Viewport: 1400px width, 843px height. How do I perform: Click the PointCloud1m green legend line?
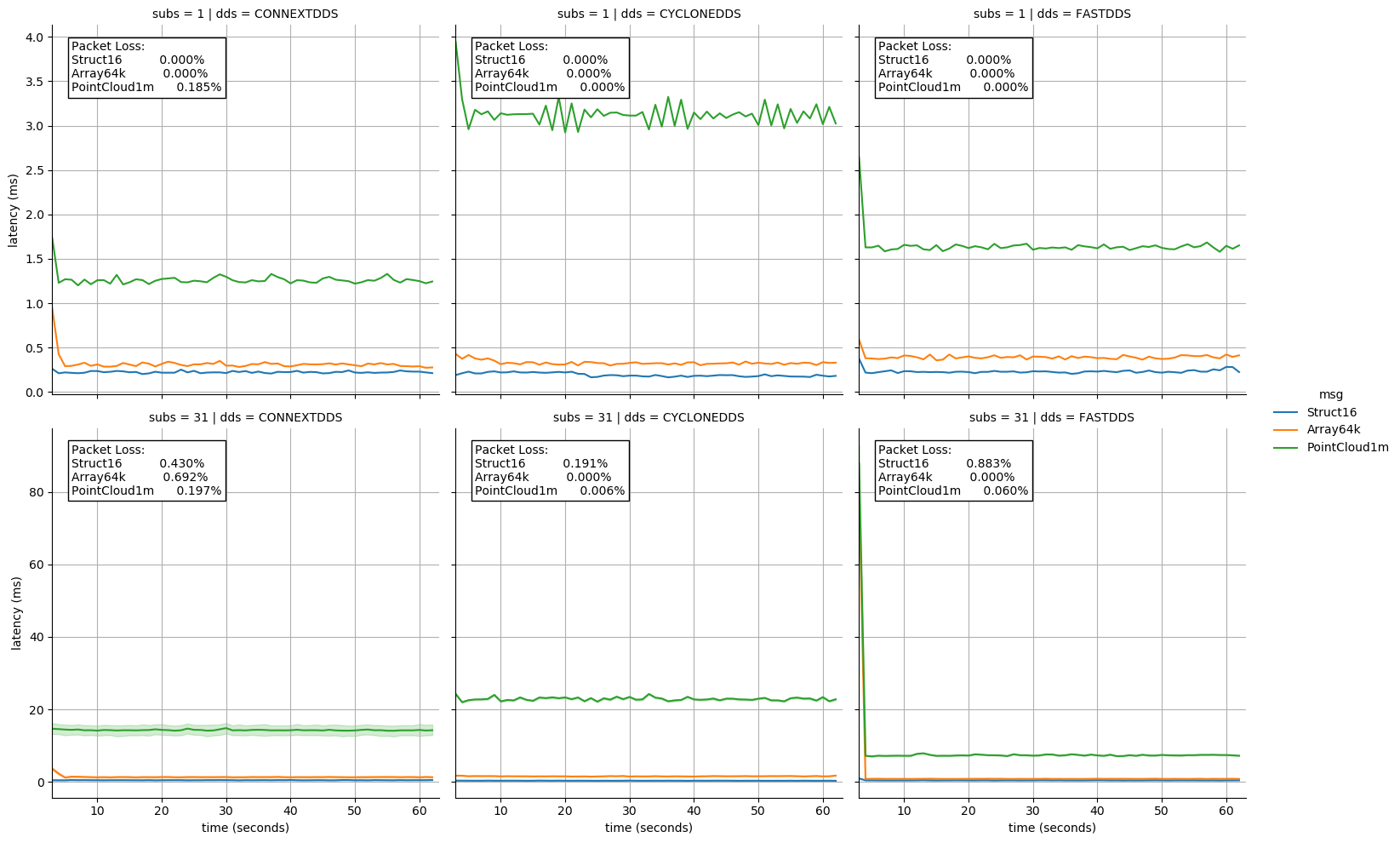[1286, 448]
